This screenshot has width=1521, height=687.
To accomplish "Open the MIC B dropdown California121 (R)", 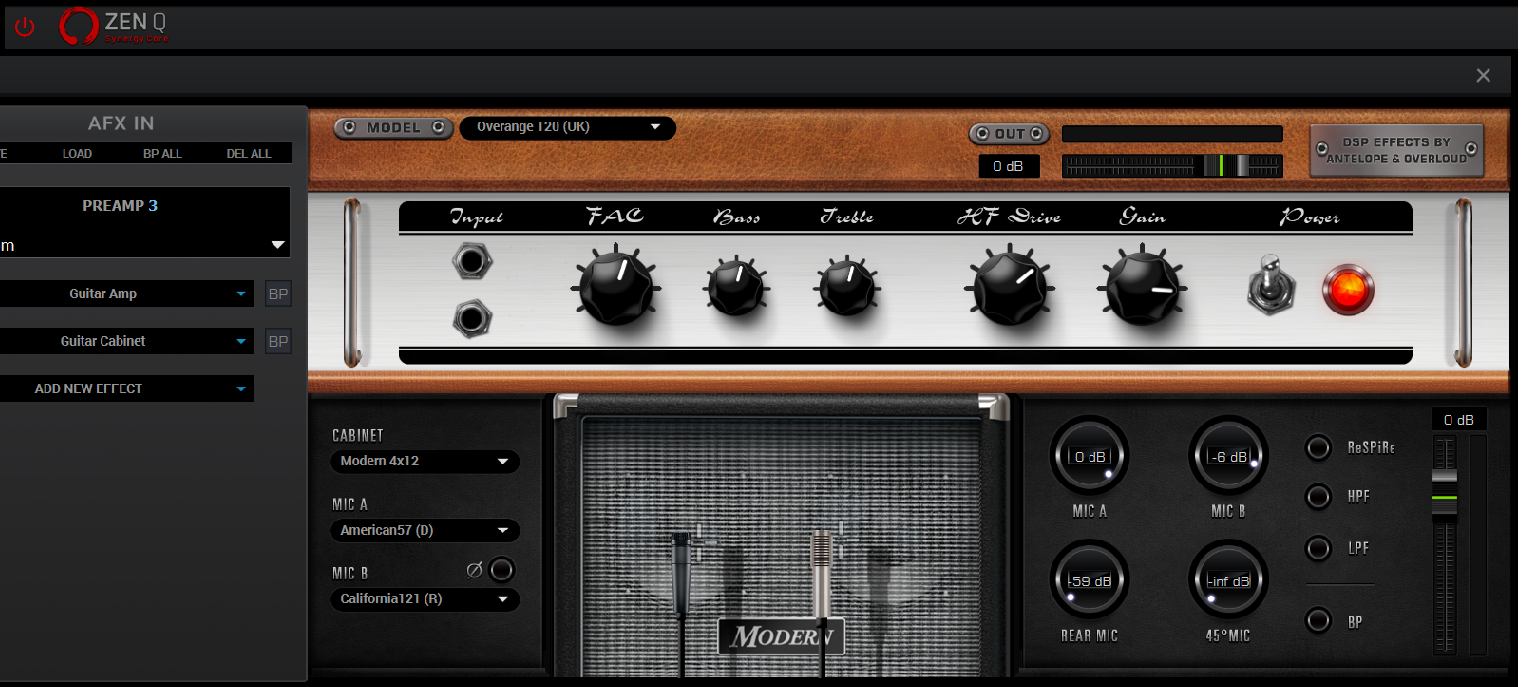I will tap(424, 599).
